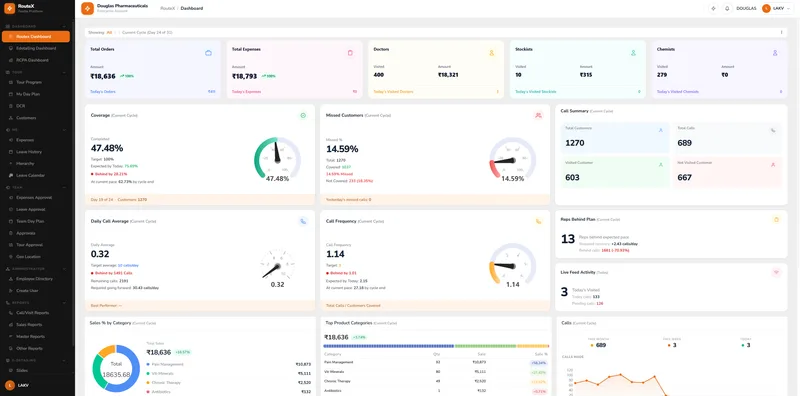The height and width of the screenshot is (396, 800).
Task: Click the Total Expenses trash icon
Action: (350, 53)
